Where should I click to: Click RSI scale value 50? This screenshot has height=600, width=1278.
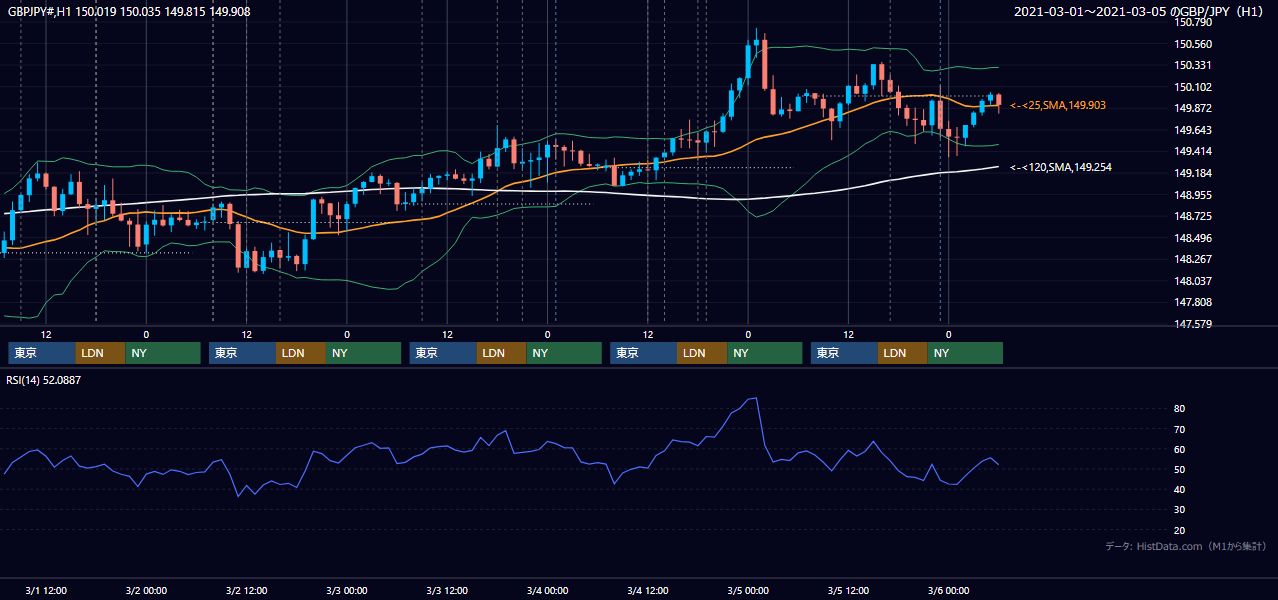click(1179, 469)
